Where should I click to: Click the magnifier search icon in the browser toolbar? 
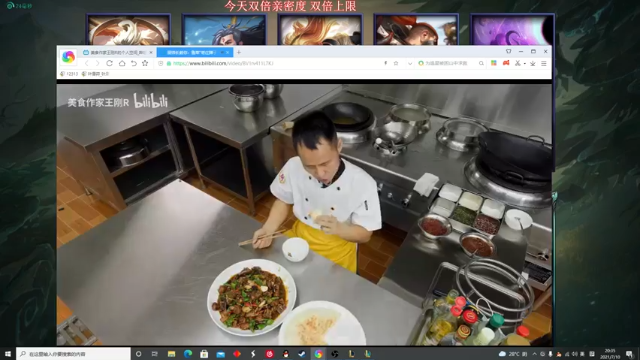coord(481,63)
